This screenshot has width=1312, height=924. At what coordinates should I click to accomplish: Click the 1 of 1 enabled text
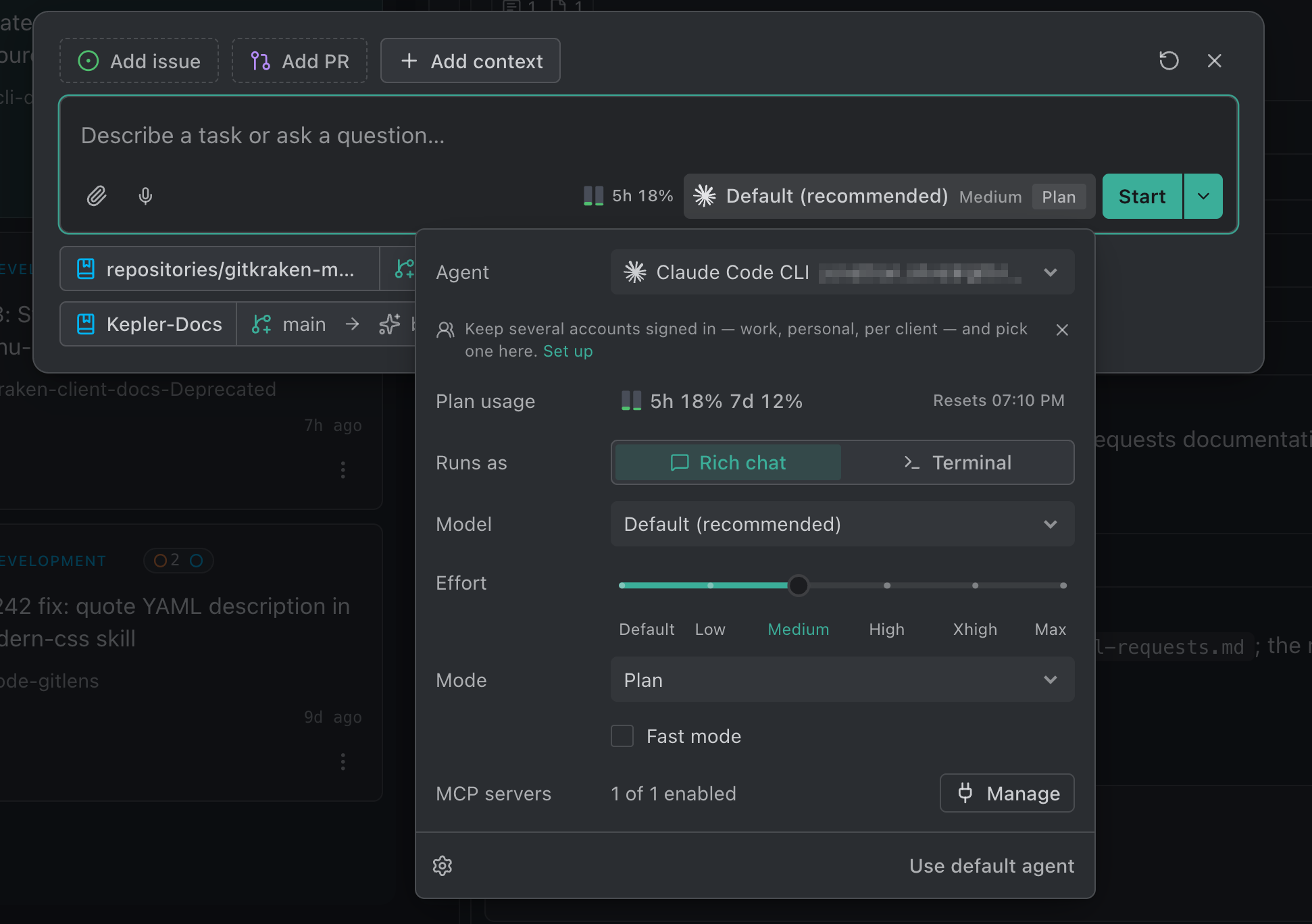(x=674, y=794)
